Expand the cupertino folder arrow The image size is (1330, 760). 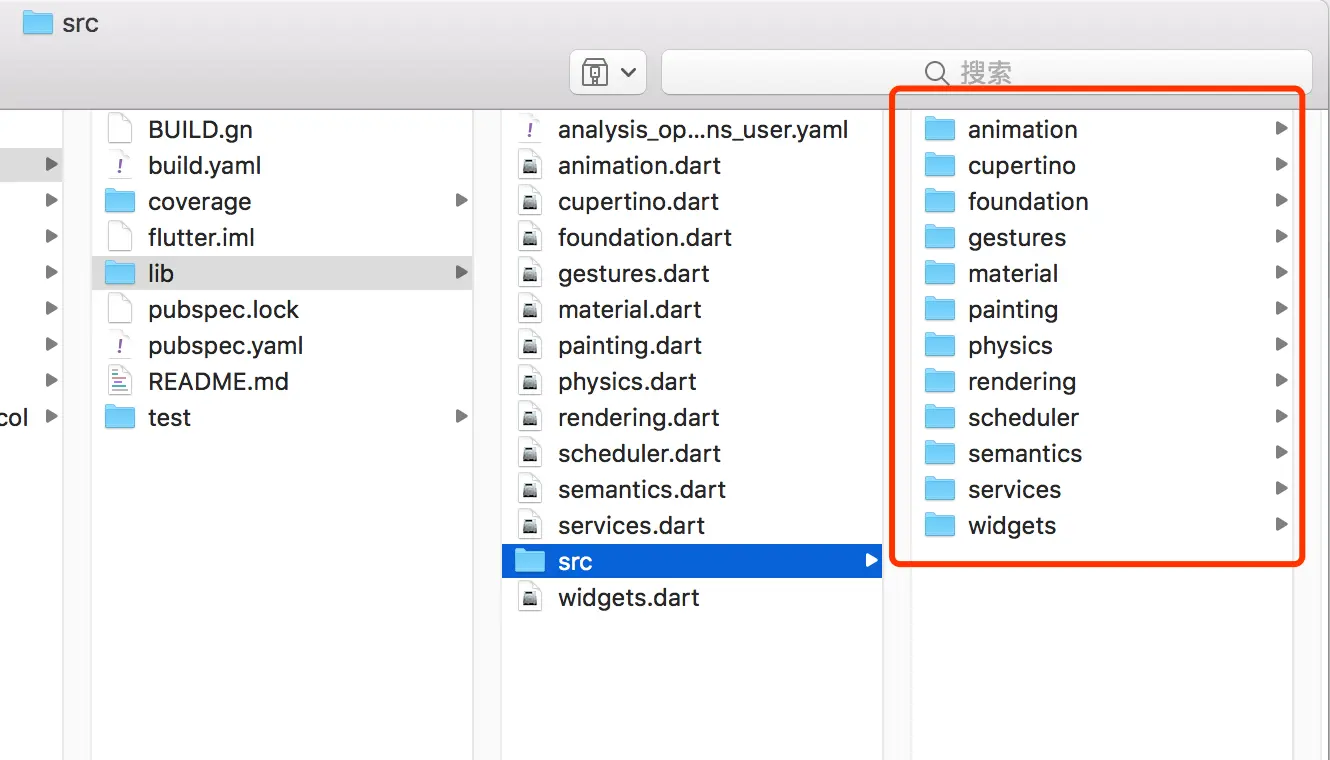pyautogui.click(x=1281, y=164)
